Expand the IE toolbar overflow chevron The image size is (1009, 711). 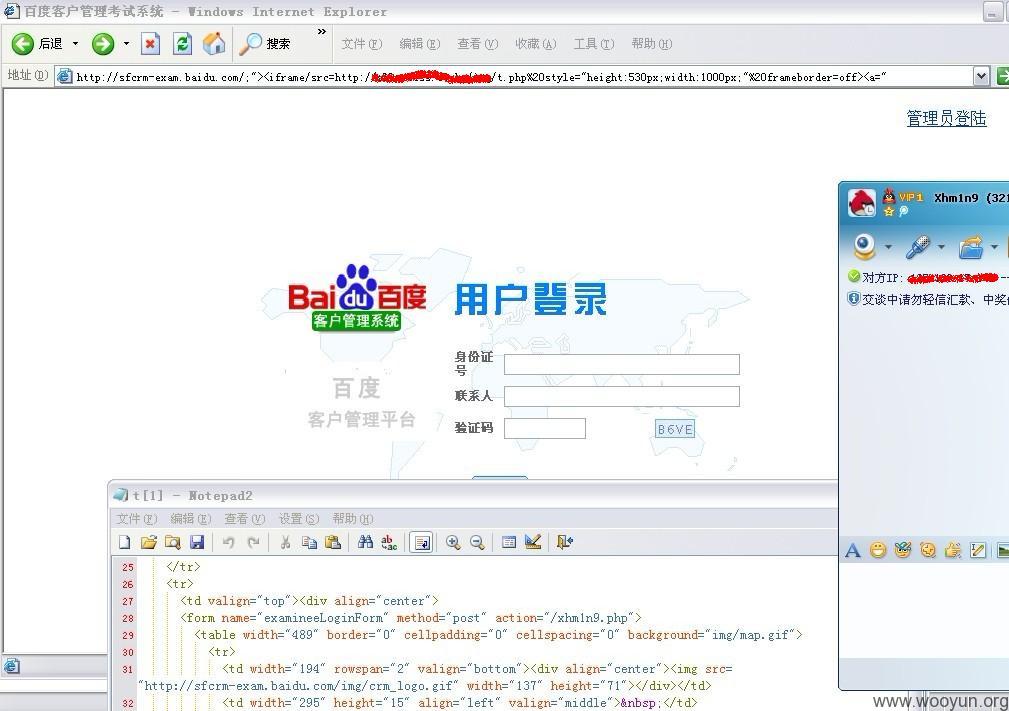pos(322,32)
